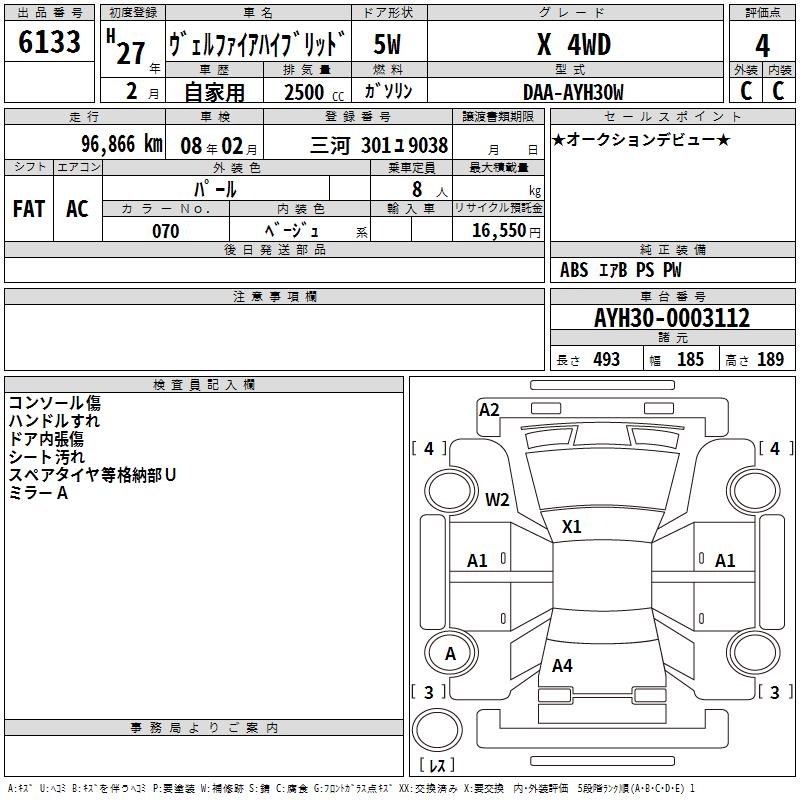Select the equipment line ABS エアB PS PW

point(620,270)
